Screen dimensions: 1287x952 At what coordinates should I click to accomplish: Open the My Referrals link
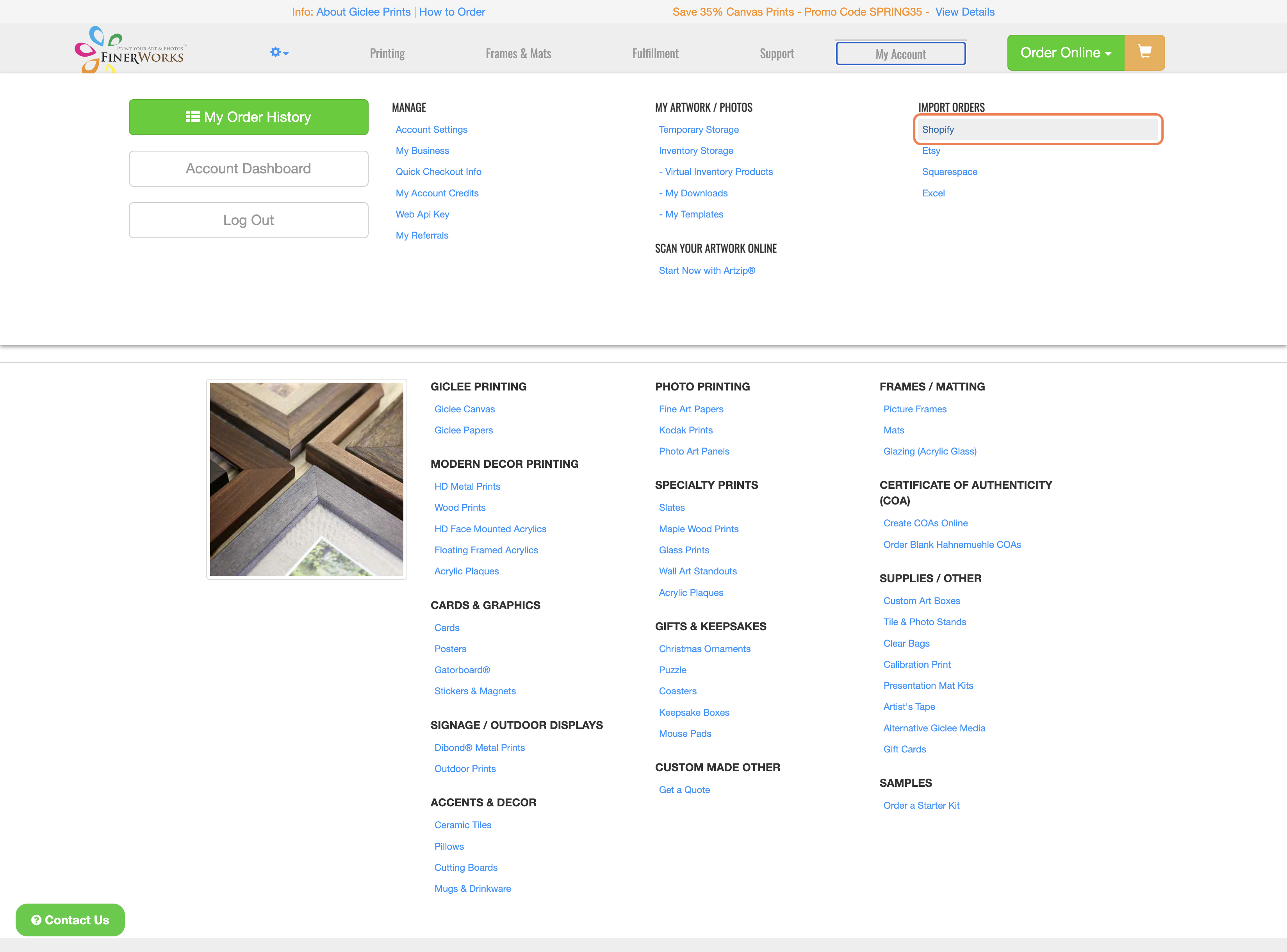click(x=422, y=235)
